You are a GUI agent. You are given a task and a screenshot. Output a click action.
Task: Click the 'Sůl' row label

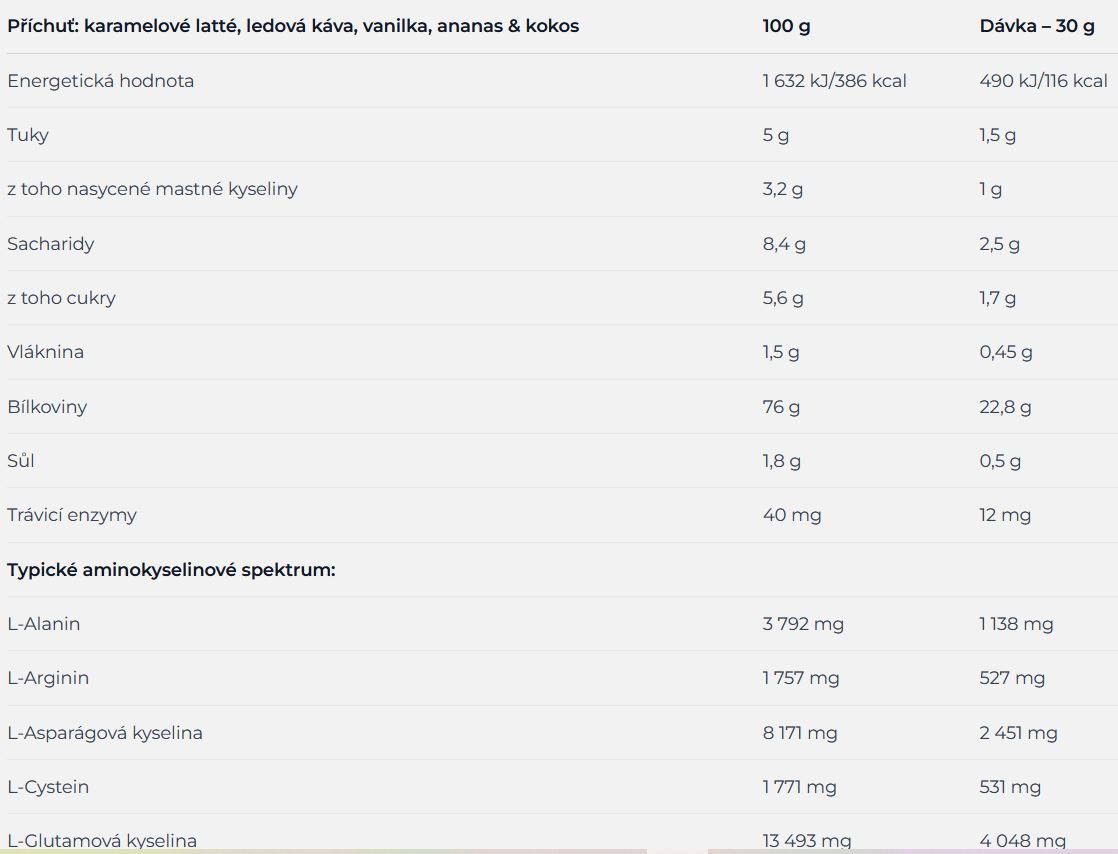point(21,461)
